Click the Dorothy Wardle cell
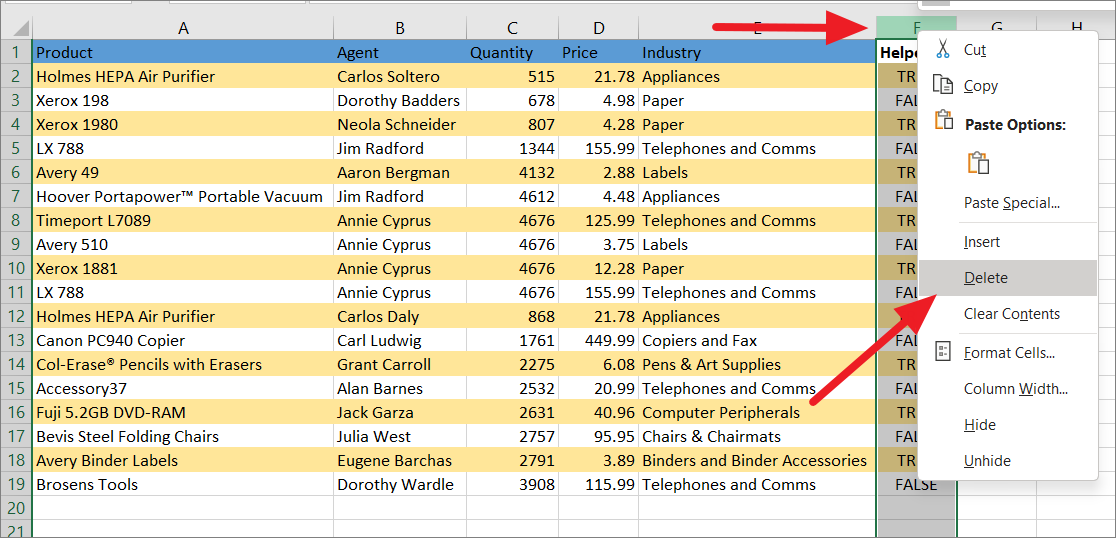1116x538 pixels. 400,485
